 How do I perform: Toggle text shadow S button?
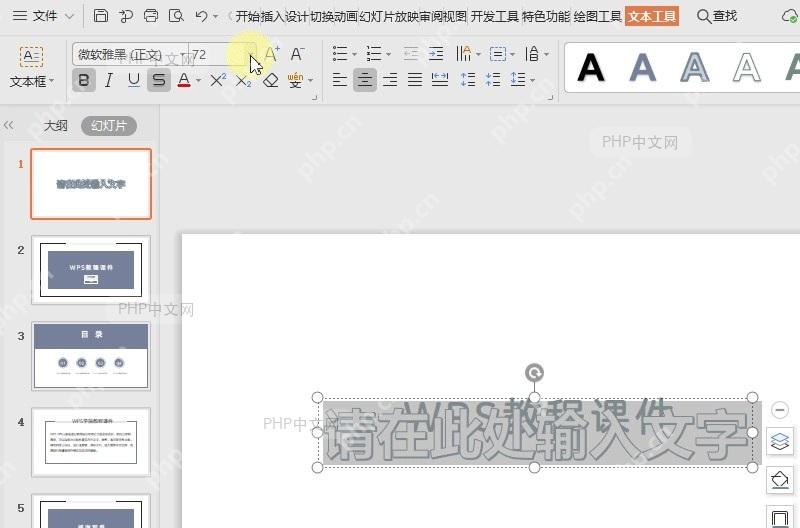pyautogui.click(x=159, y=80)
